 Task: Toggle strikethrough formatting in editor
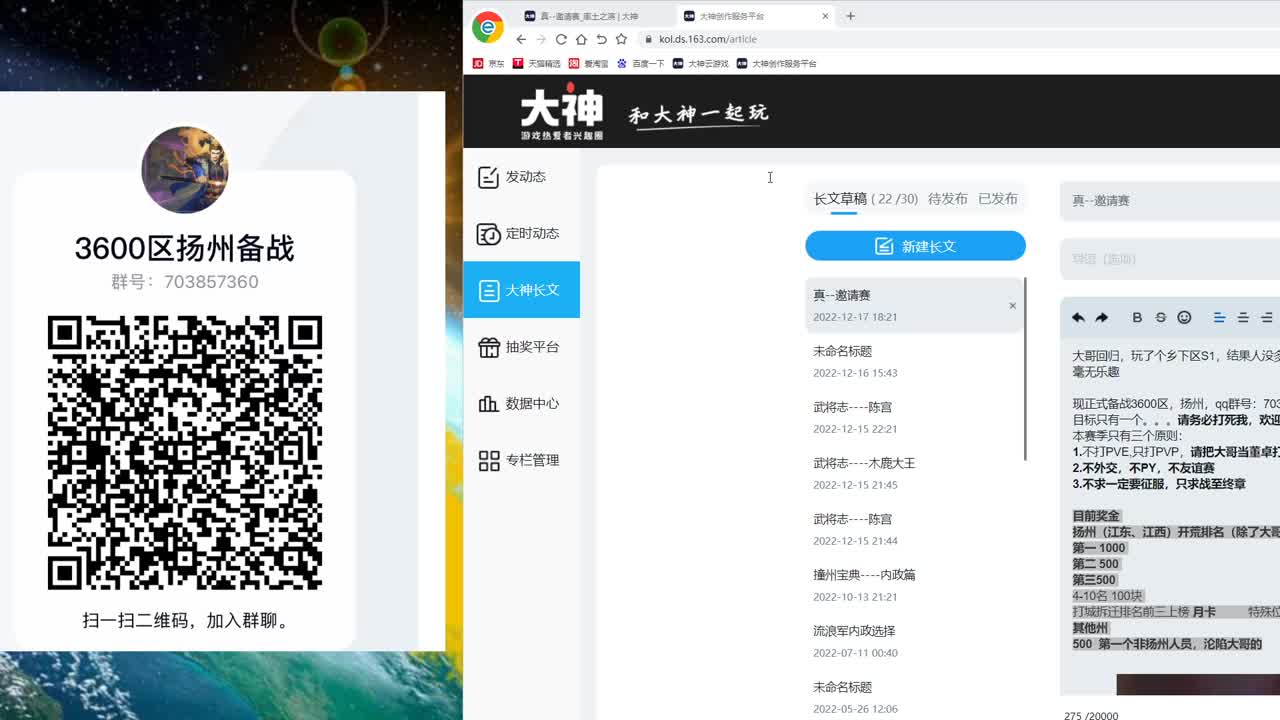coord(1161,317)
